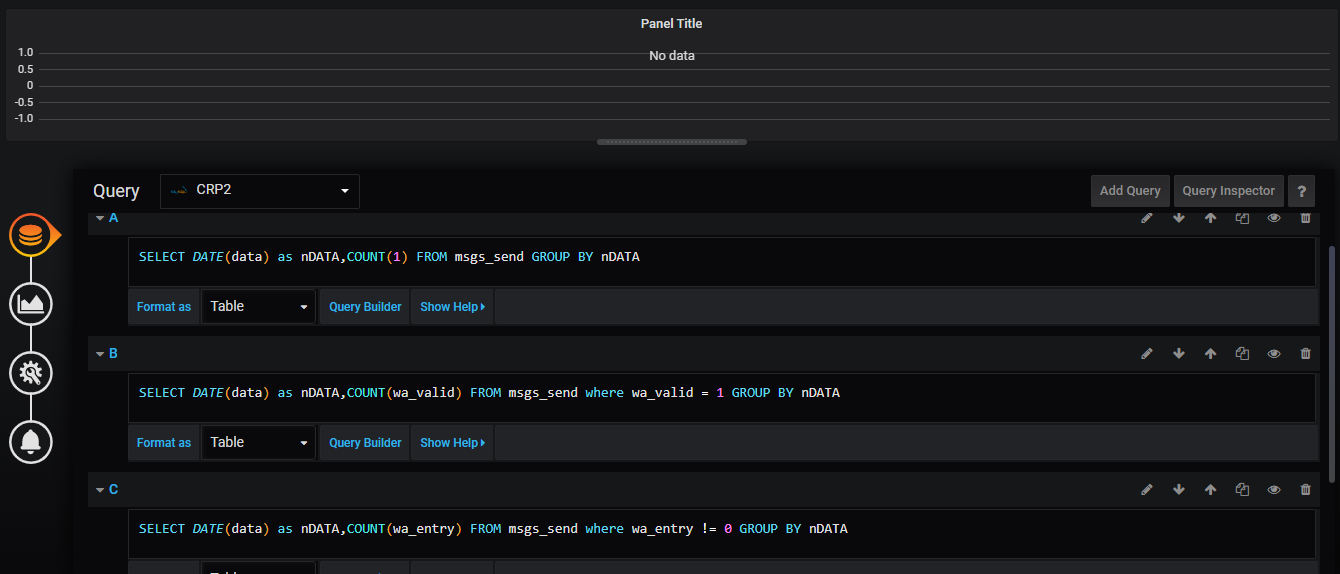Screen dimensions: 1340x574
Task: Open the Visualization tab chart icon
Action: pyautogui.click(x=31, y=303)
